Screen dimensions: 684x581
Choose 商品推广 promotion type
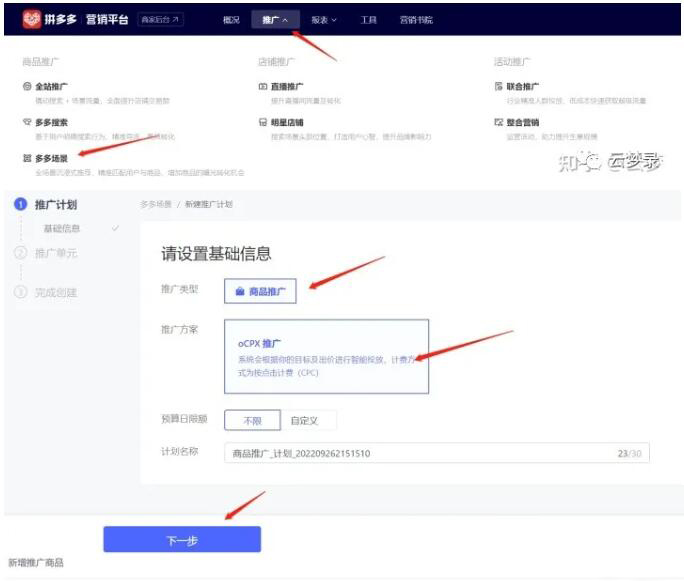pos(260,291)
